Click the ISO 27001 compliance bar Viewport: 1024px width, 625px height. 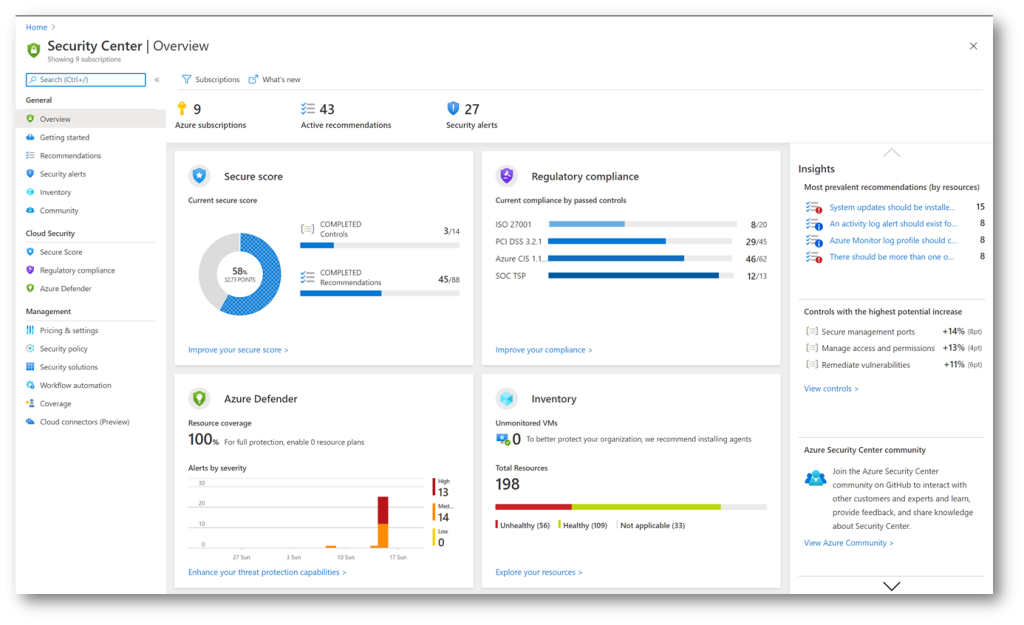pos(643,224)
